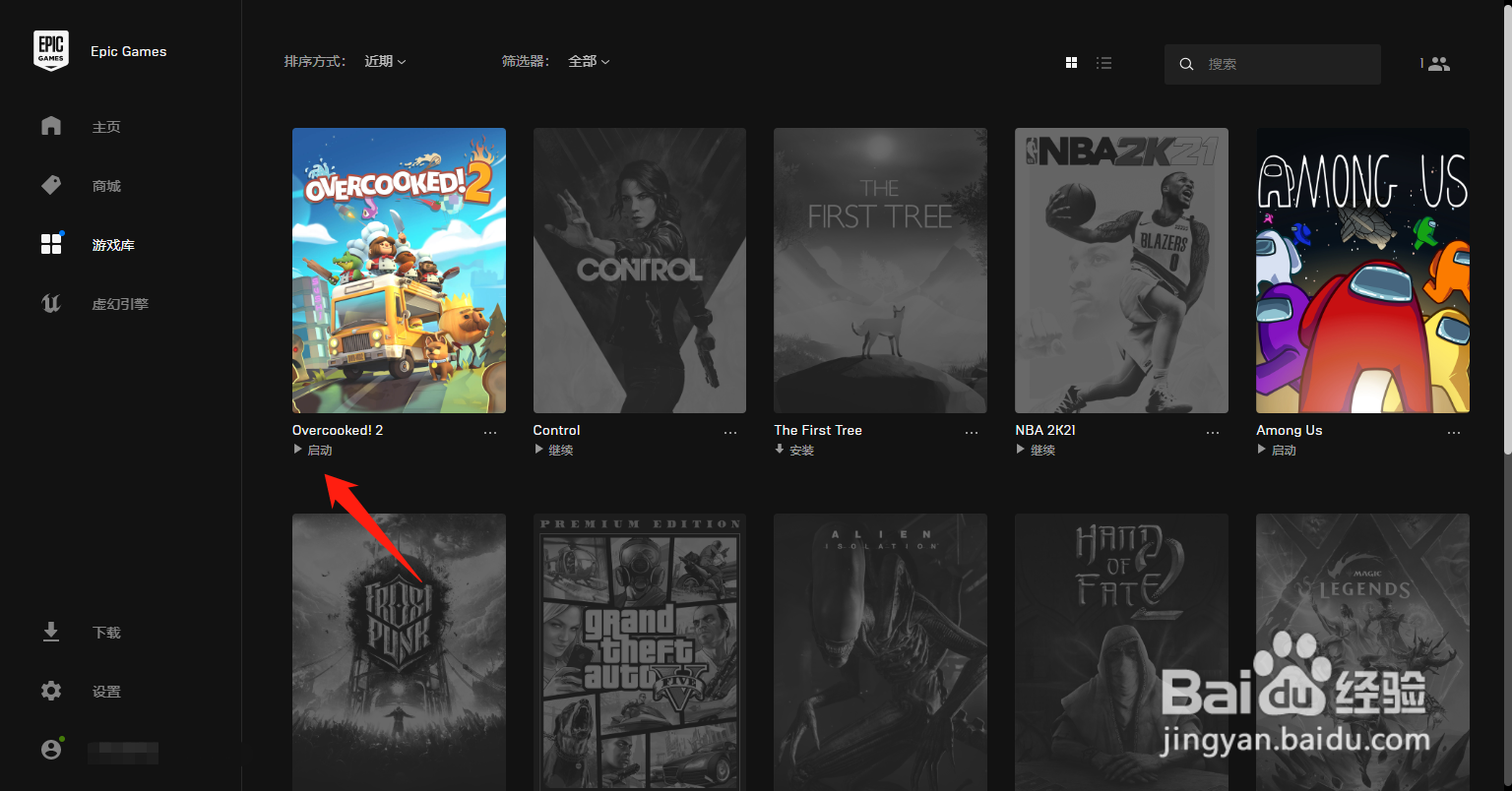Click in the 搜索 search field

point(1273,64)
